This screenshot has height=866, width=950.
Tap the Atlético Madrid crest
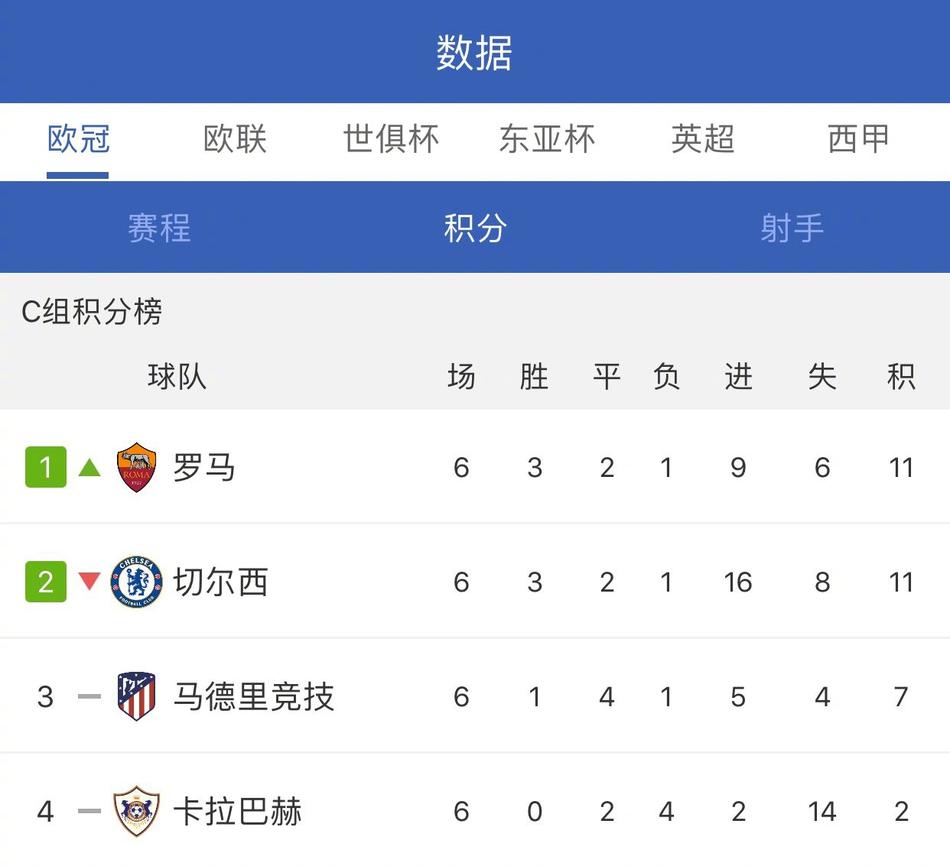tap(136, 696)
